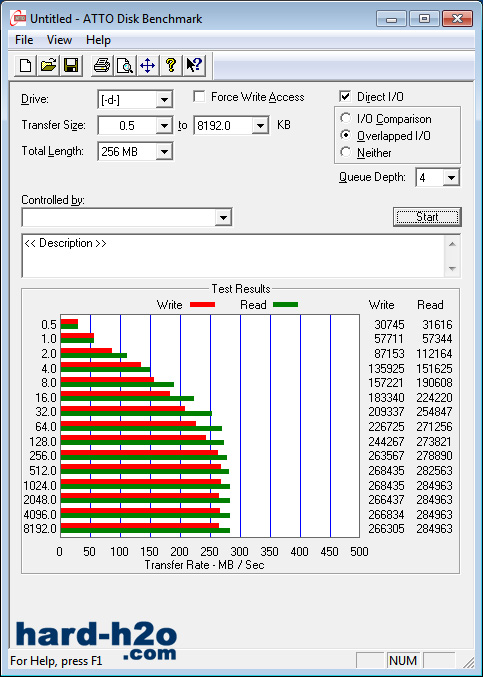Screen dimensions: 483x677
Task: Click the window resize grip corner
Action: [x=470, y=661]
